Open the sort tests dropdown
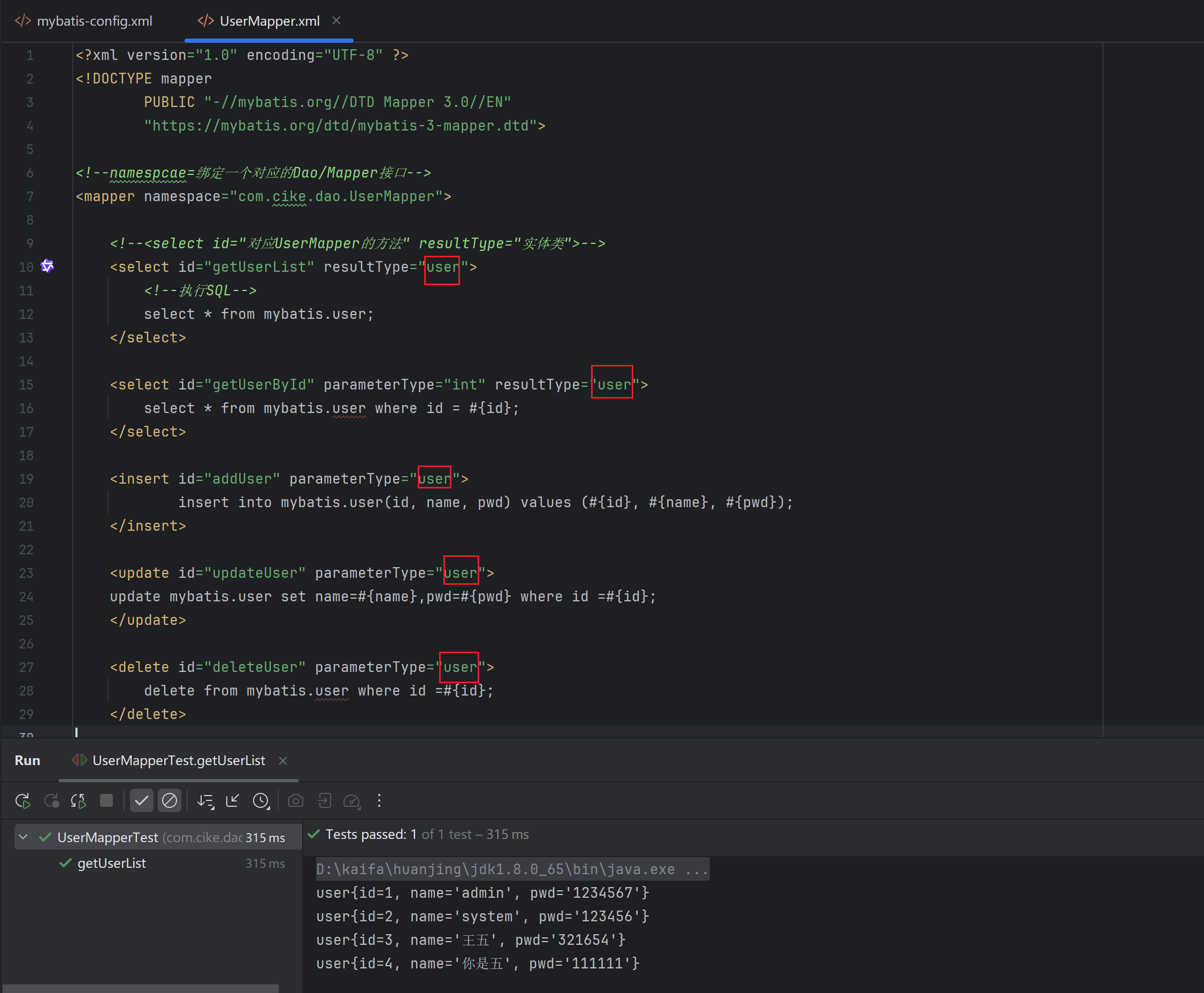 click(205, 801)
